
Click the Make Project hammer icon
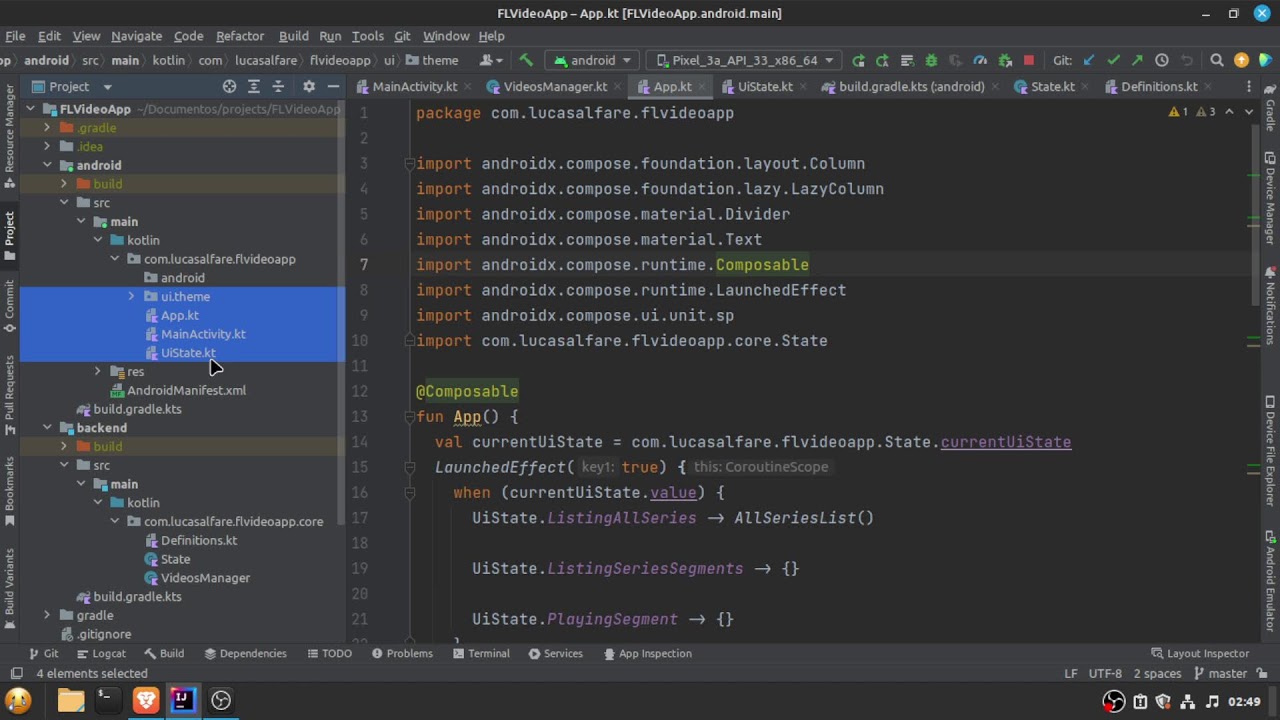pyautogui.click(x=526, y=60)
